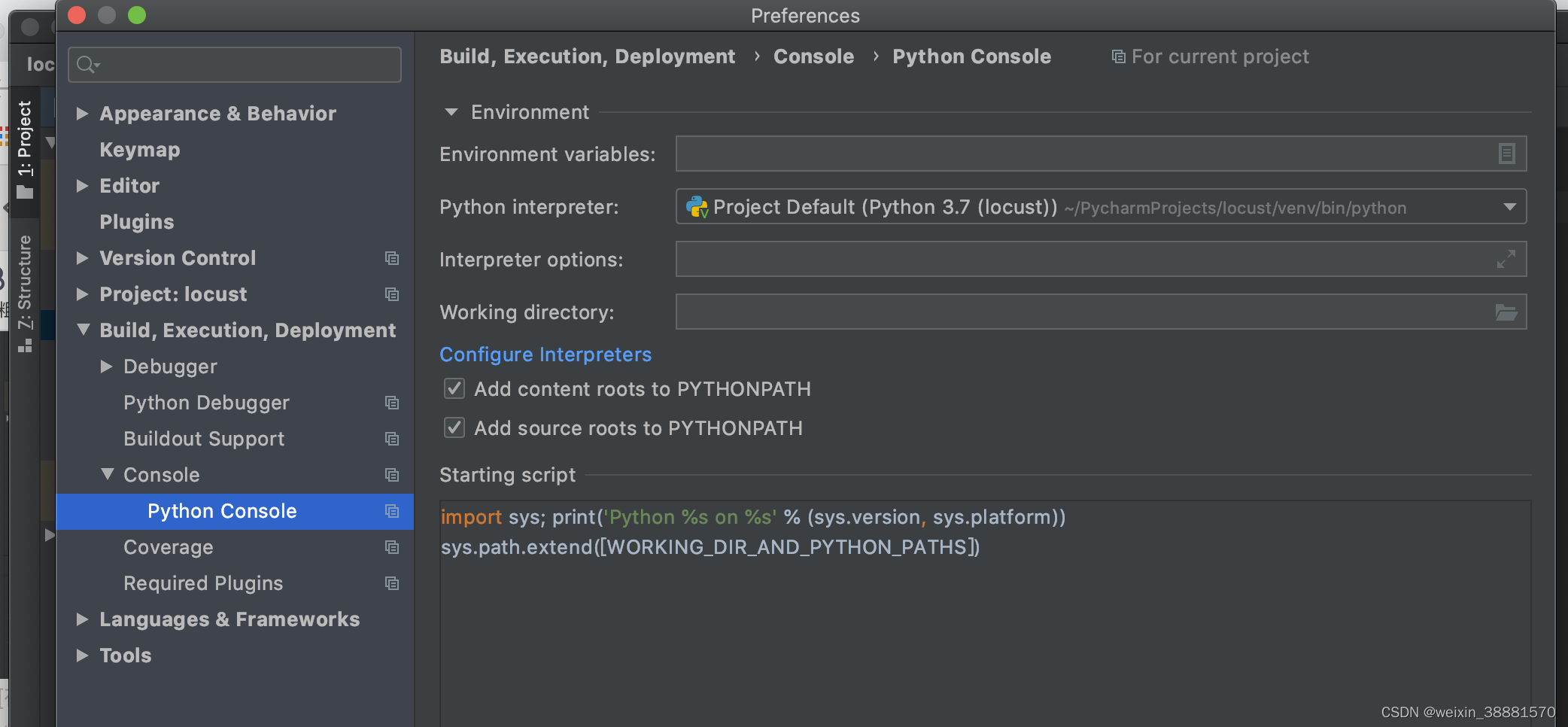The height and width of the screenshot is (727, 1568).
Task: Collapse the Console tree node
Action: click(108, 474)
